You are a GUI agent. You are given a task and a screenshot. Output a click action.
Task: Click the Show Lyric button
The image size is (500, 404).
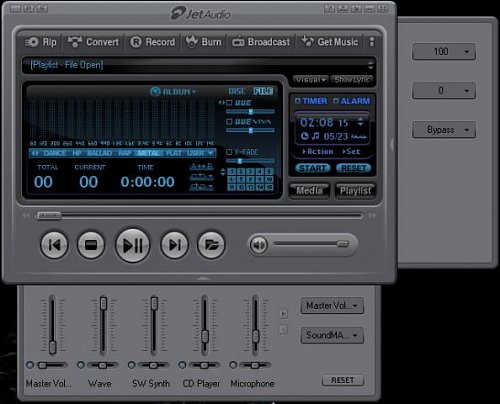pos(352,79)
